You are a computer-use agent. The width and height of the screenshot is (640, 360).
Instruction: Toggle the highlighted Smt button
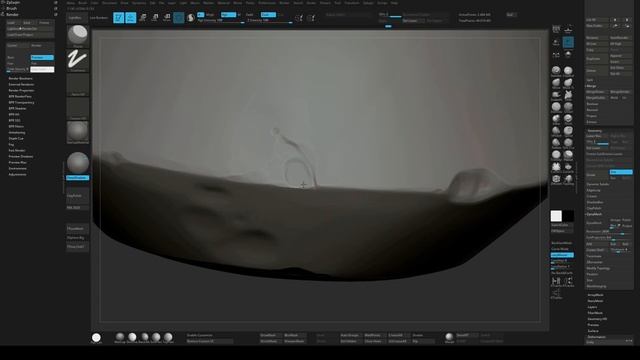[x=621, y=172]
